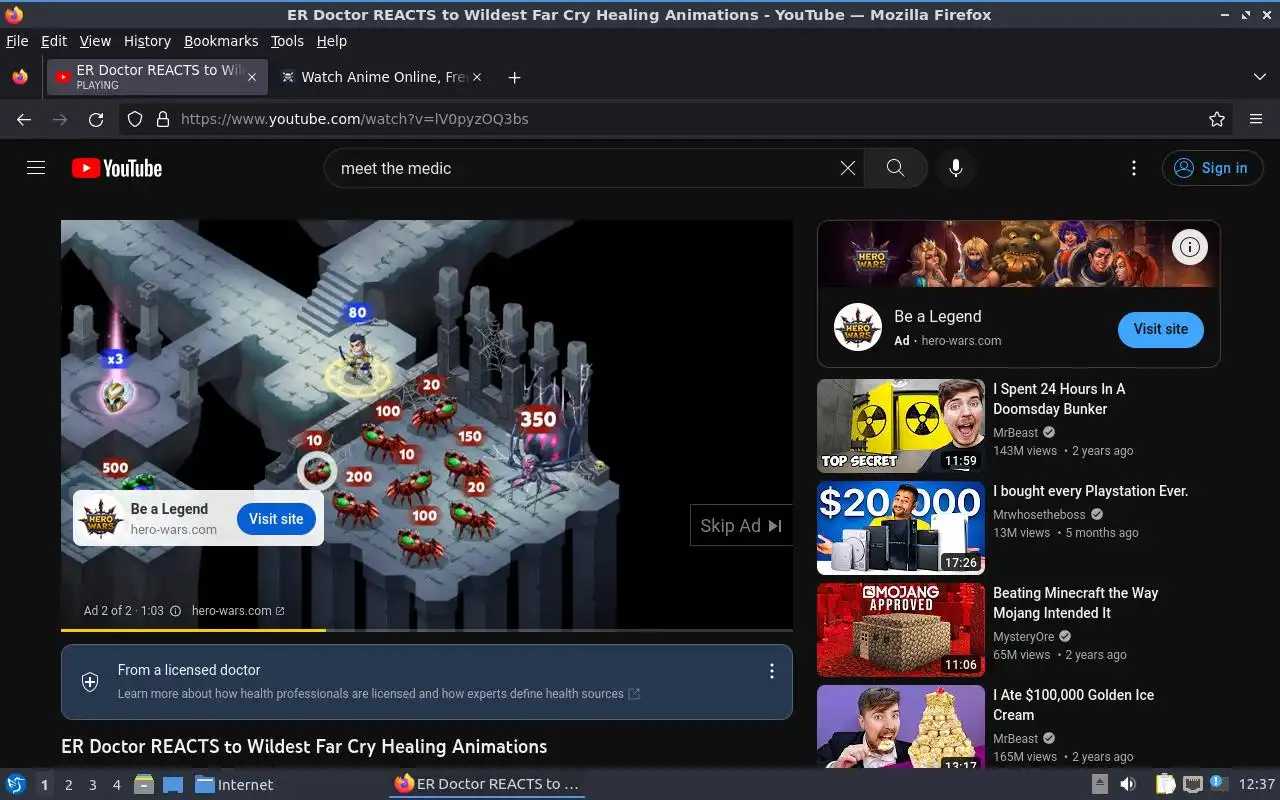This screenshot has height=800, width=1280.
Task: Start voice search with microphone
Action: click(x=956, y=168)
